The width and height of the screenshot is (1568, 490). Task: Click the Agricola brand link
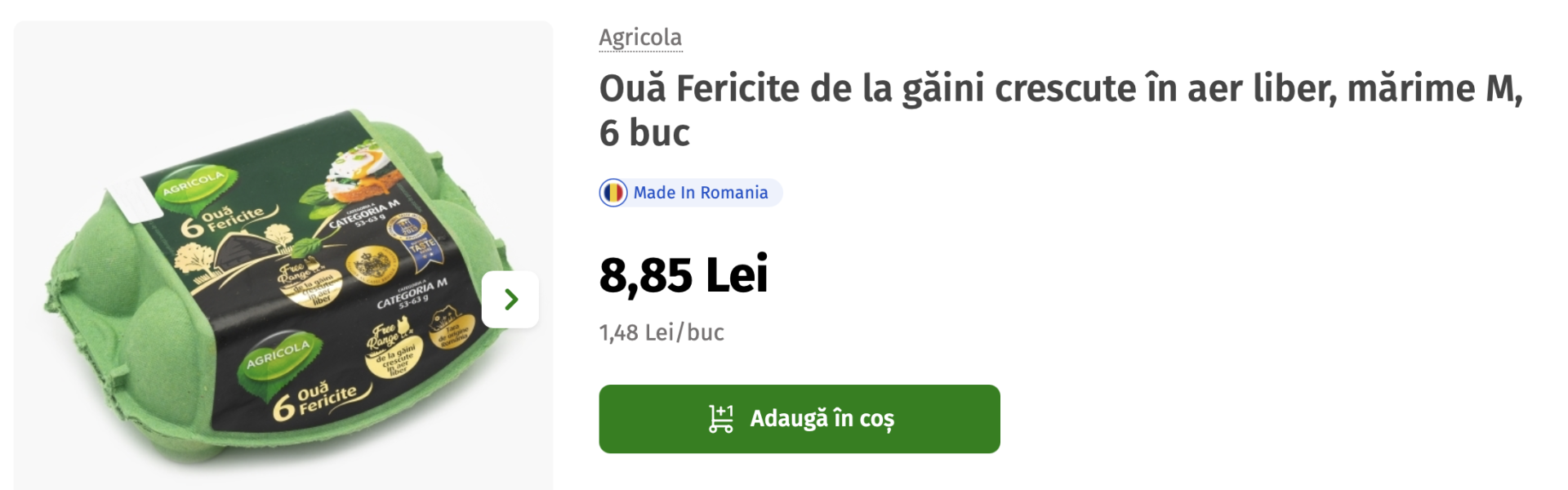[640, 38]
